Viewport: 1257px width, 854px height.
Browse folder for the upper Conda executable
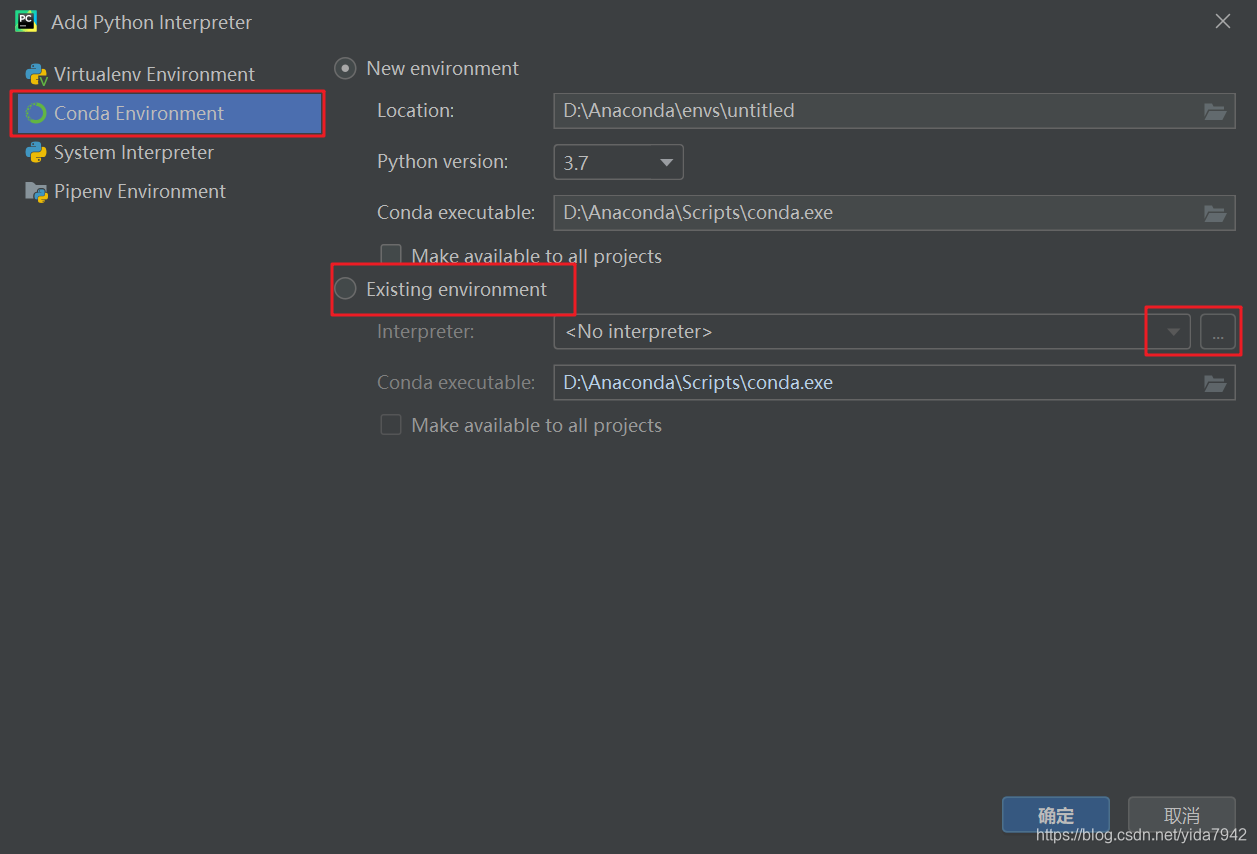(x=1215, y=213)
